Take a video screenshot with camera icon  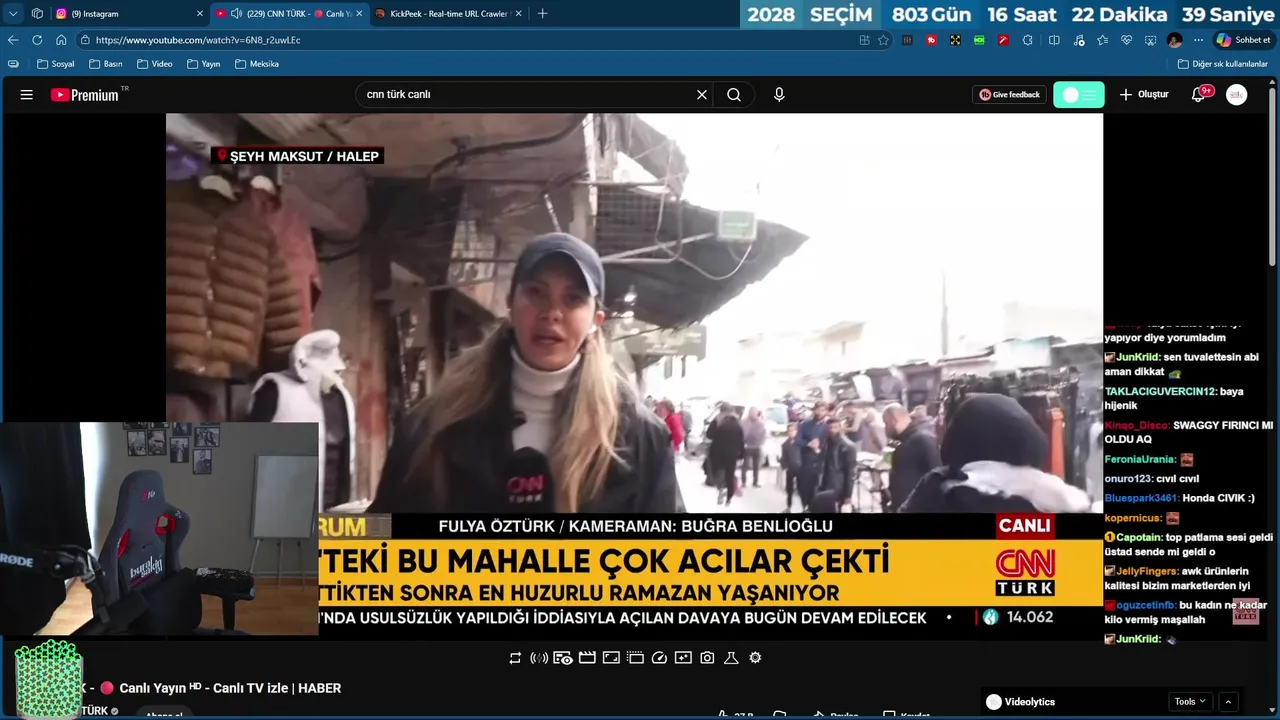[707, 658]
